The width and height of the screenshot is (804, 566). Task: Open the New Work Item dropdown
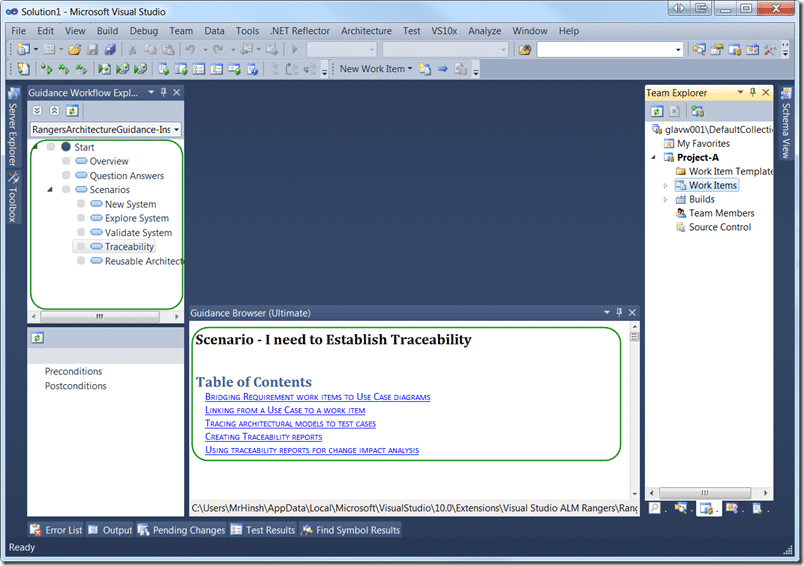[410, 69]
